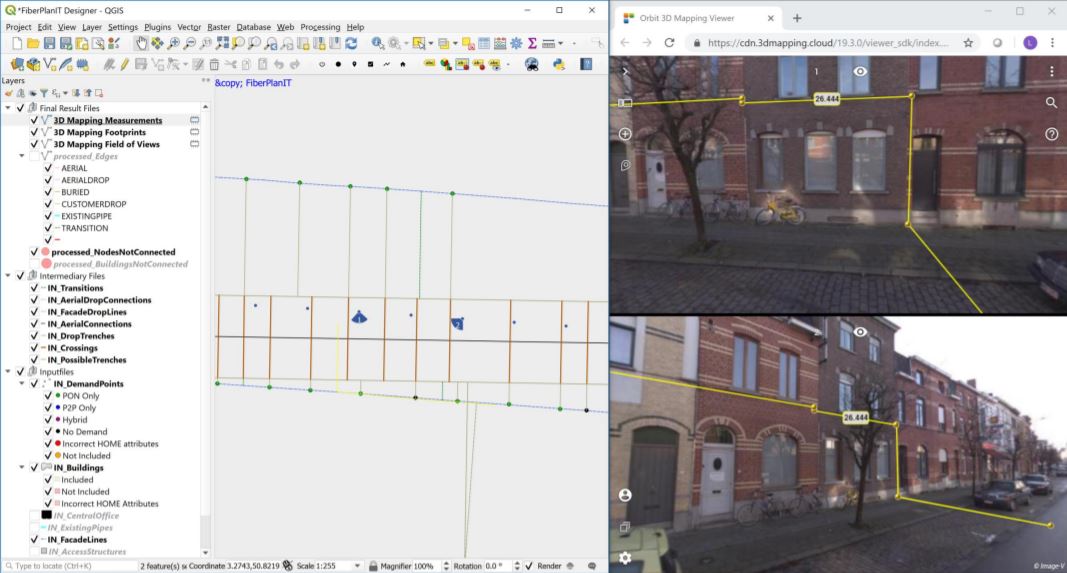Screen dimensions: 1067x573
Task: Open the Processing menu
Action: pyautogui.click(x=320, y=27)
